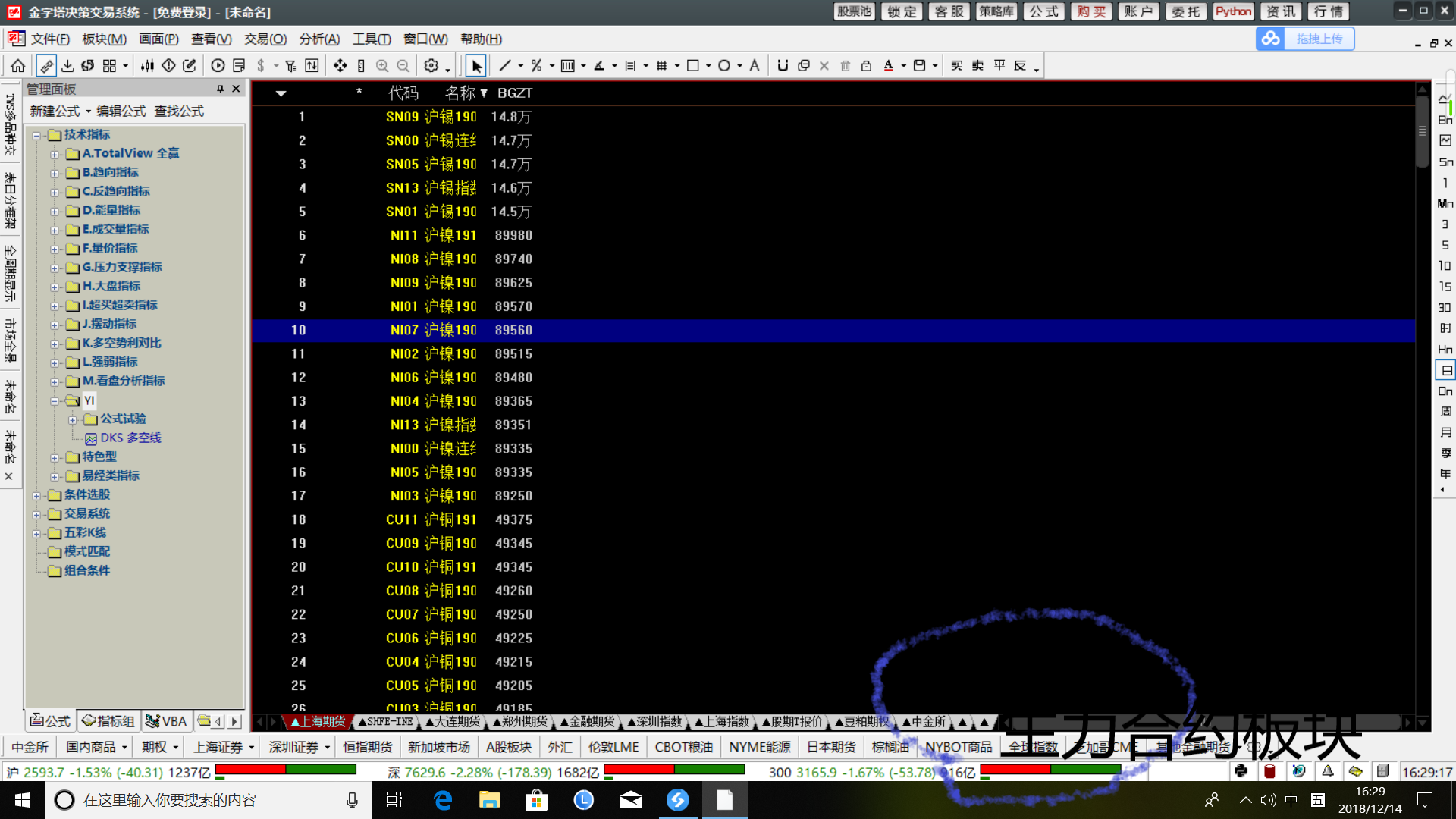Expand the B.趋向指标 folder

[x=55, y=173]
